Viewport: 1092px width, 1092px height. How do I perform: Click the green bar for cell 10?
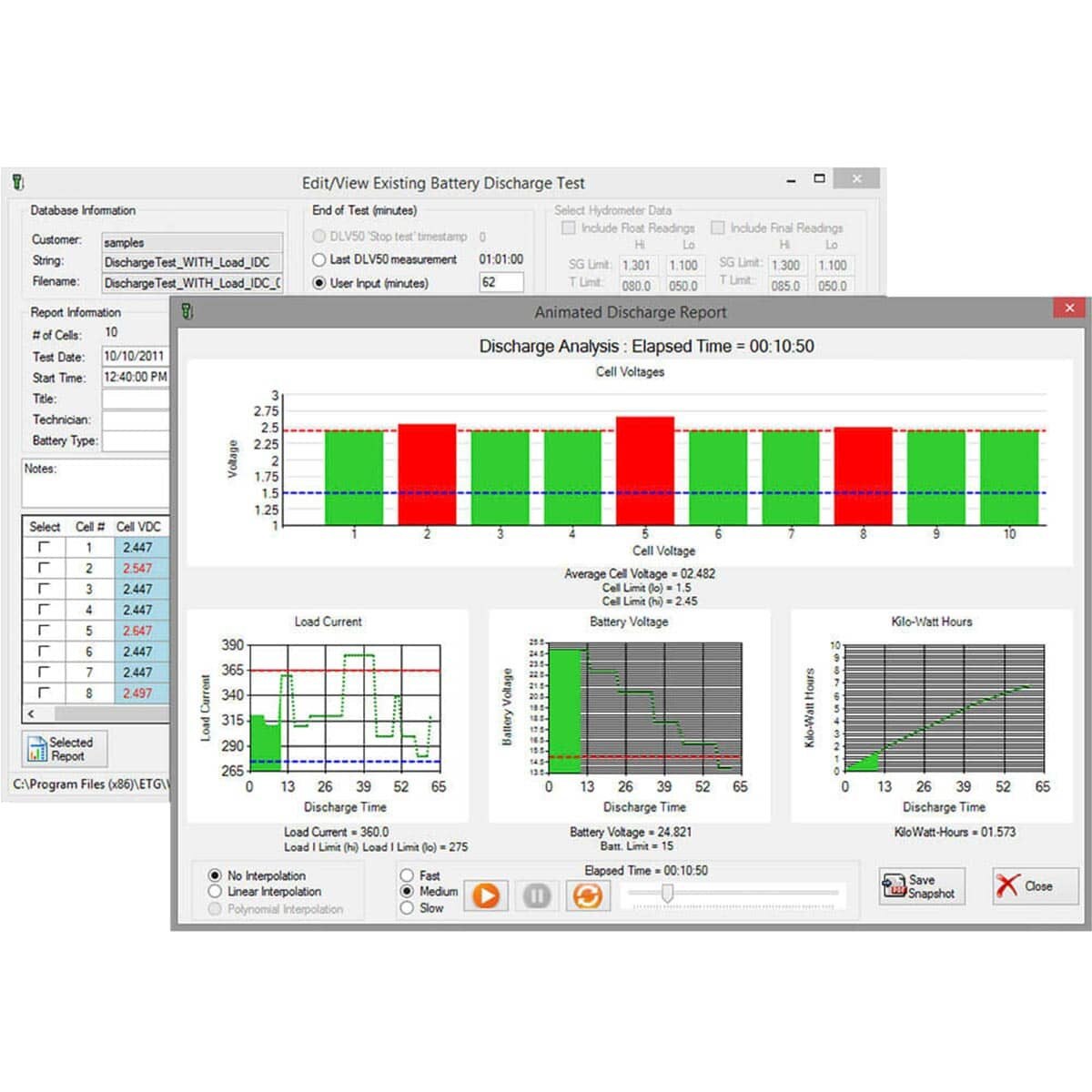[x=1009, y=478]
